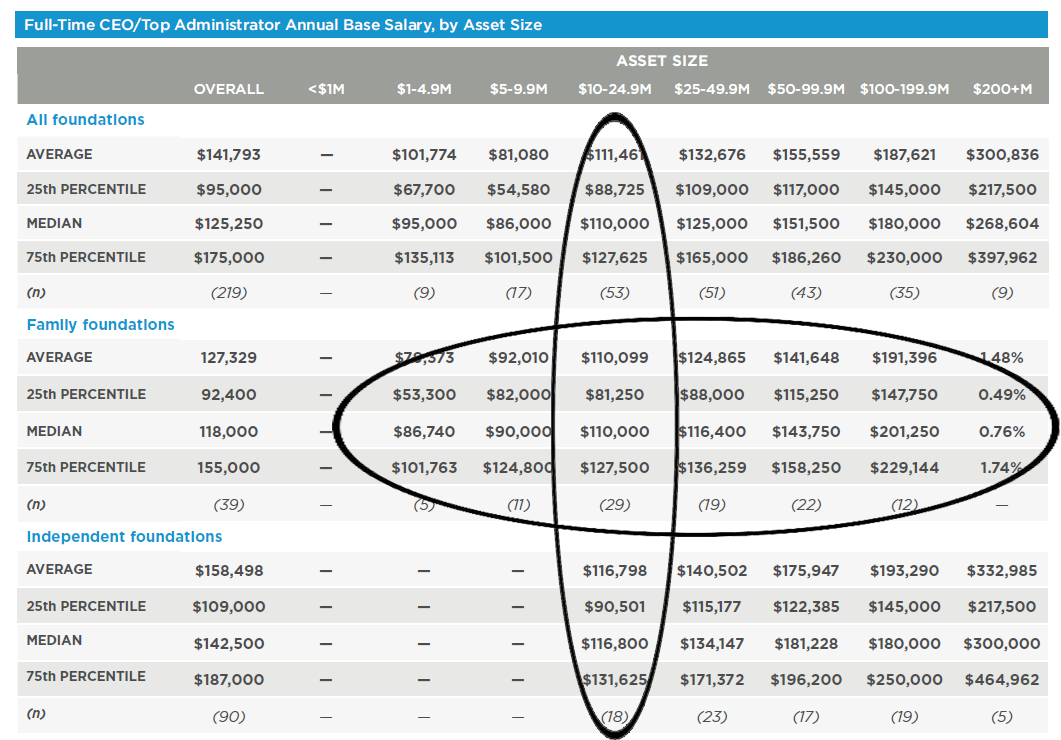The image size is (1061, 740).
Task: Click the $1-4.9M column header
Action: [423, 89]
